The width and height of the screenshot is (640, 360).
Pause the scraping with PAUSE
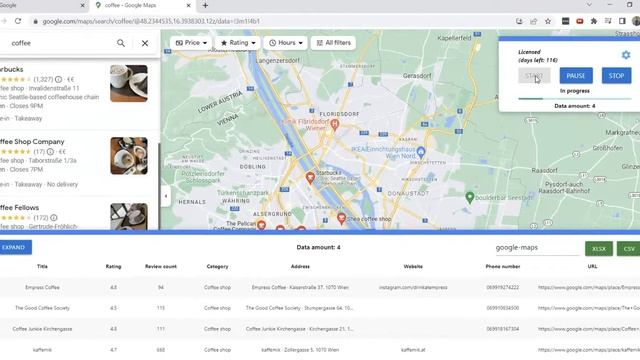576,76
